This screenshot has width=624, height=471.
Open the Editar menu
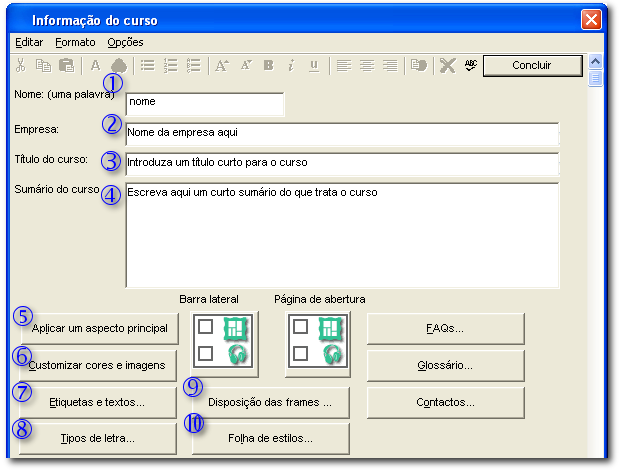click(x=29, y=42)
